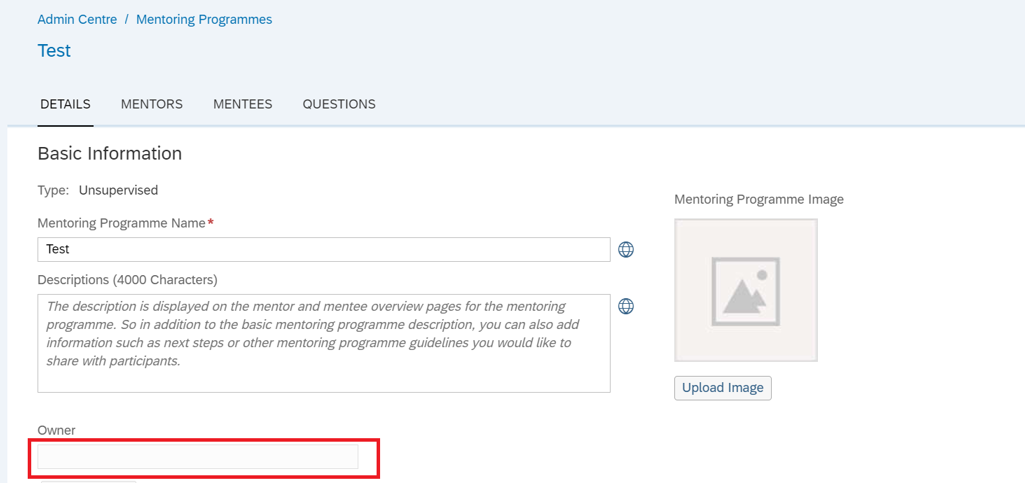Image resolution: width=1025 pixels, height=483 pixels.
Task: Click the Mentoring Programme Name label
Action: point(122,223)
